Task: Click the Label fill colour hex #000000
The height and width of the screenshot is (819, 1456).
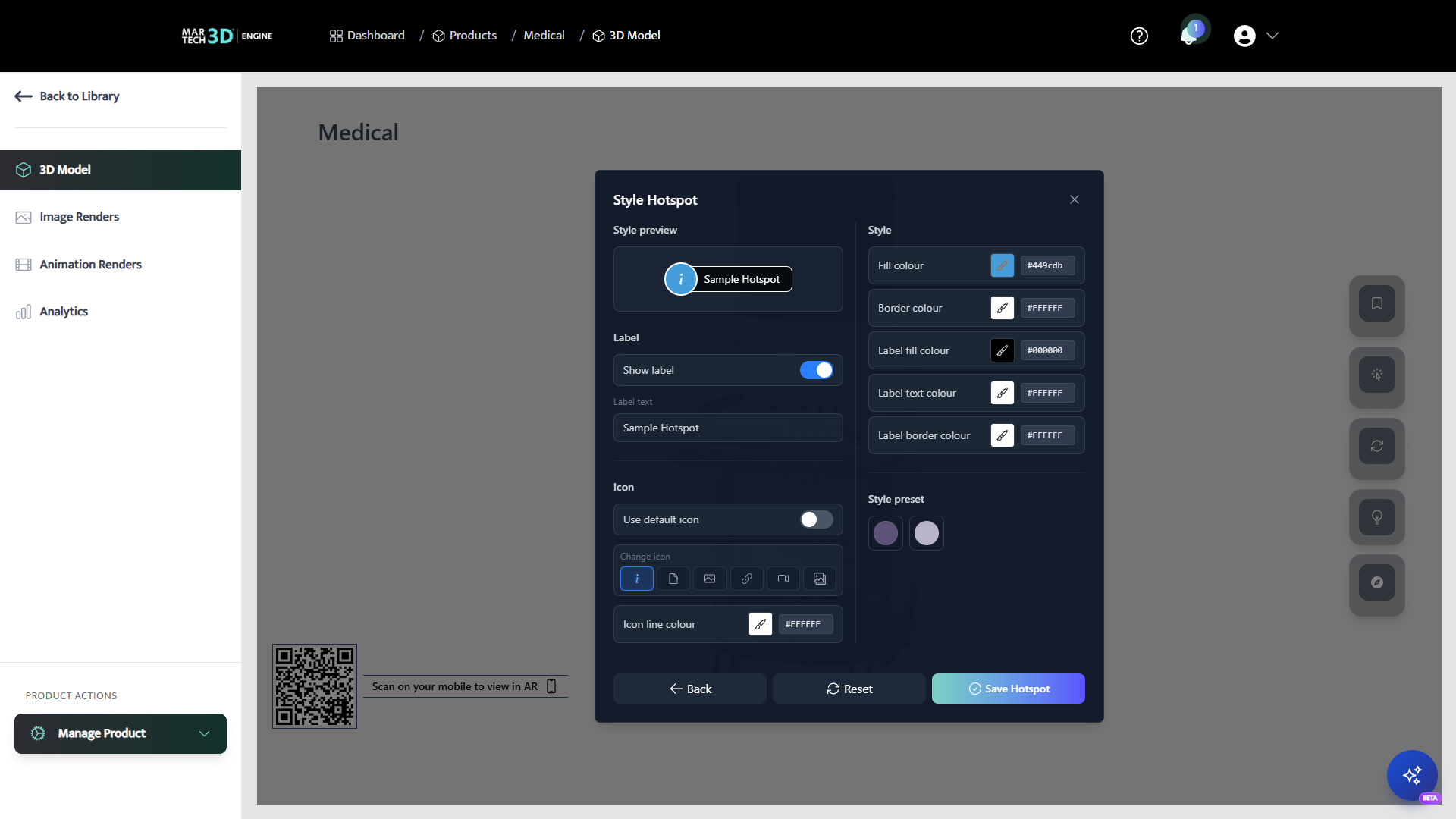Action: tap(1047, 350)
